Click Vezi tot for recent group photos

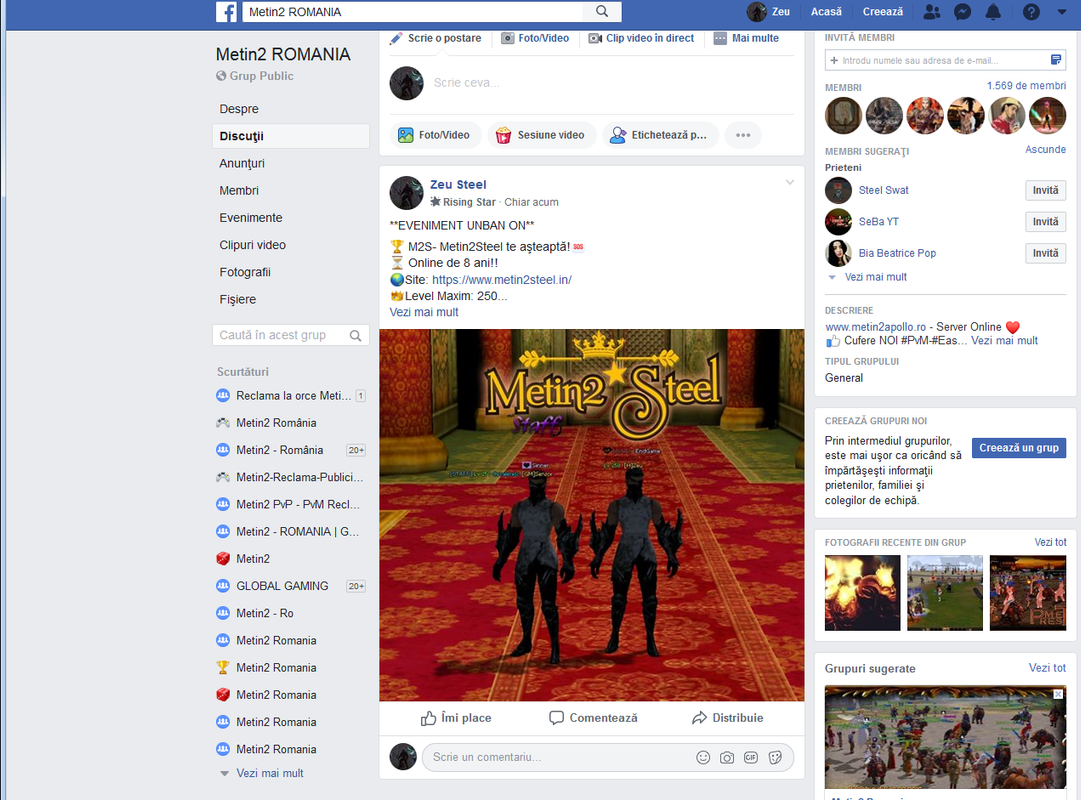pyautogui.click(x=1050, y=543)
